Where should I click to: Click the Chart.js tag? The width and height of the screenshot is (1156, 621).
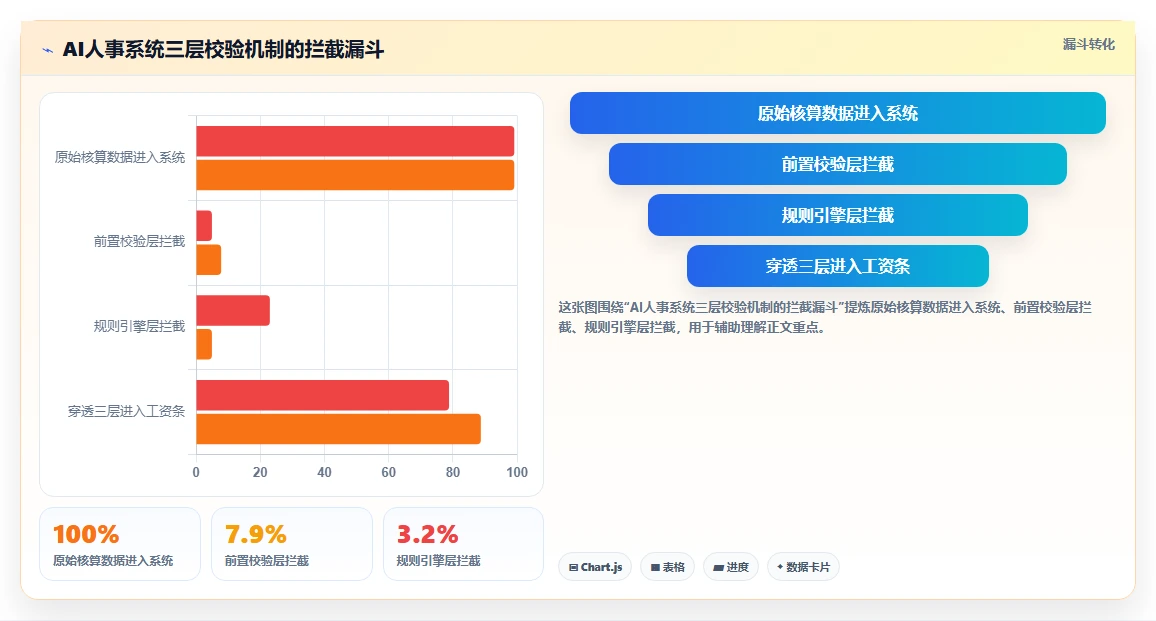(x=595, y=567)
